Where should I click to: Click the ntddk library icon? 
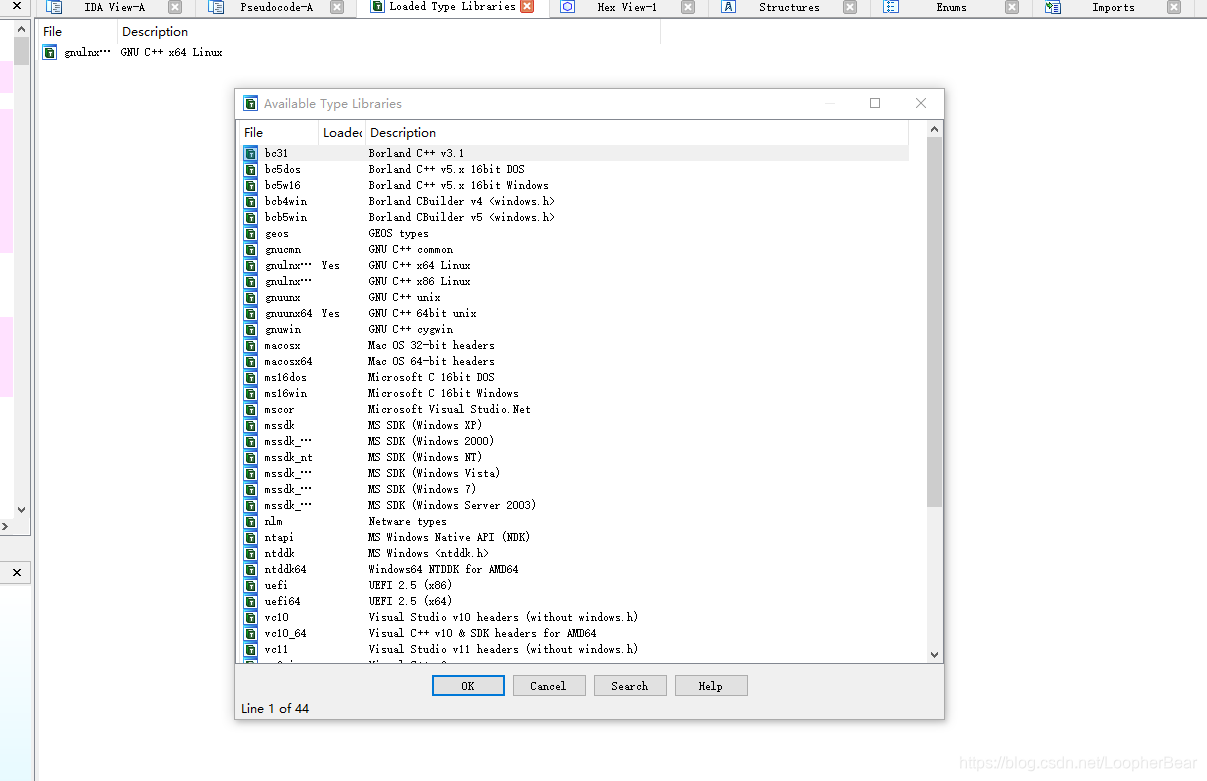click(x=251, y=553)
